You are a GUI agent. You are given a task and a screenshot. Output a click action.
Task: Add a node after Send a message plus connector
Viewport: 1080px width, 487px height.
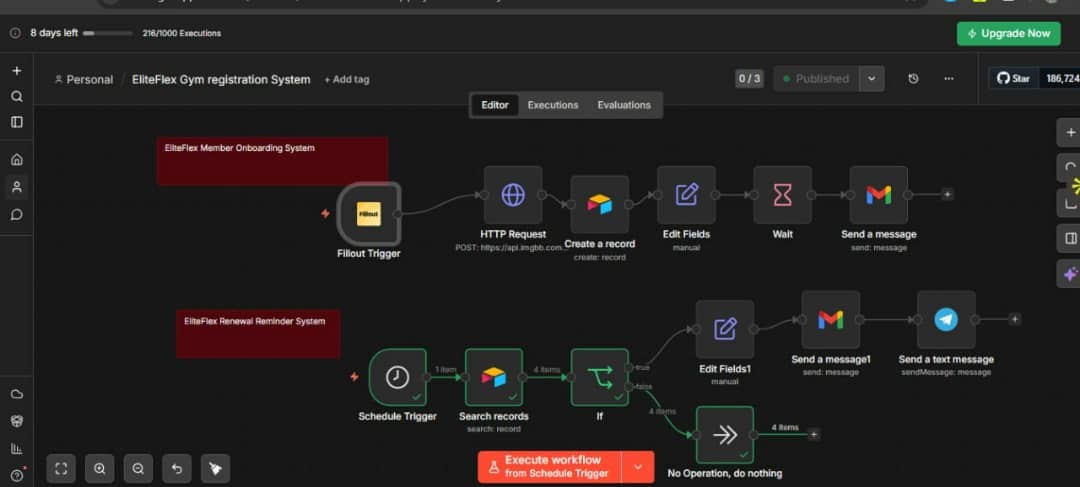pyautogui.click(x=947, y=195)
